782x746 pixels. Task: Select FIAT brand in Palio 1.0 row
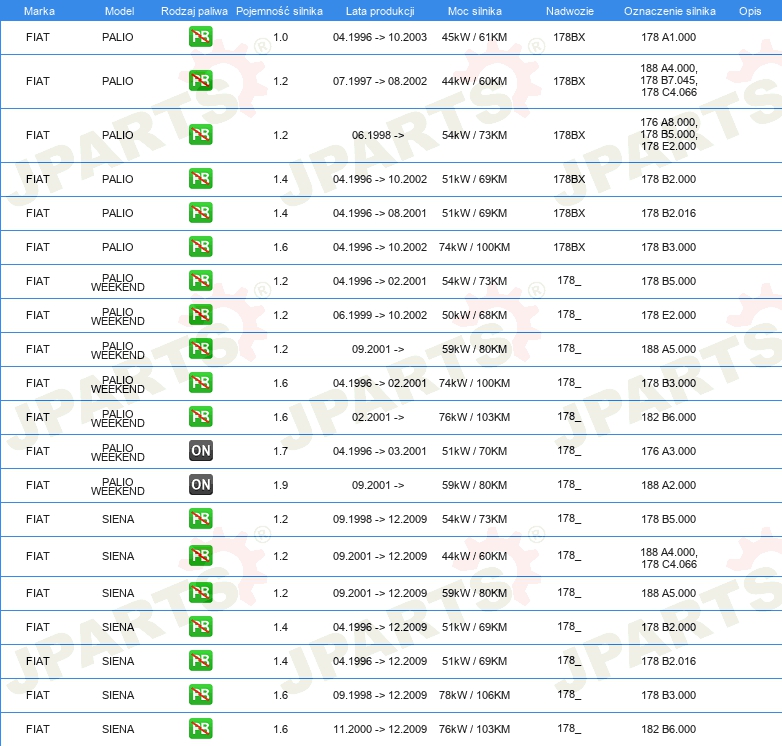(x=37, y=37)
